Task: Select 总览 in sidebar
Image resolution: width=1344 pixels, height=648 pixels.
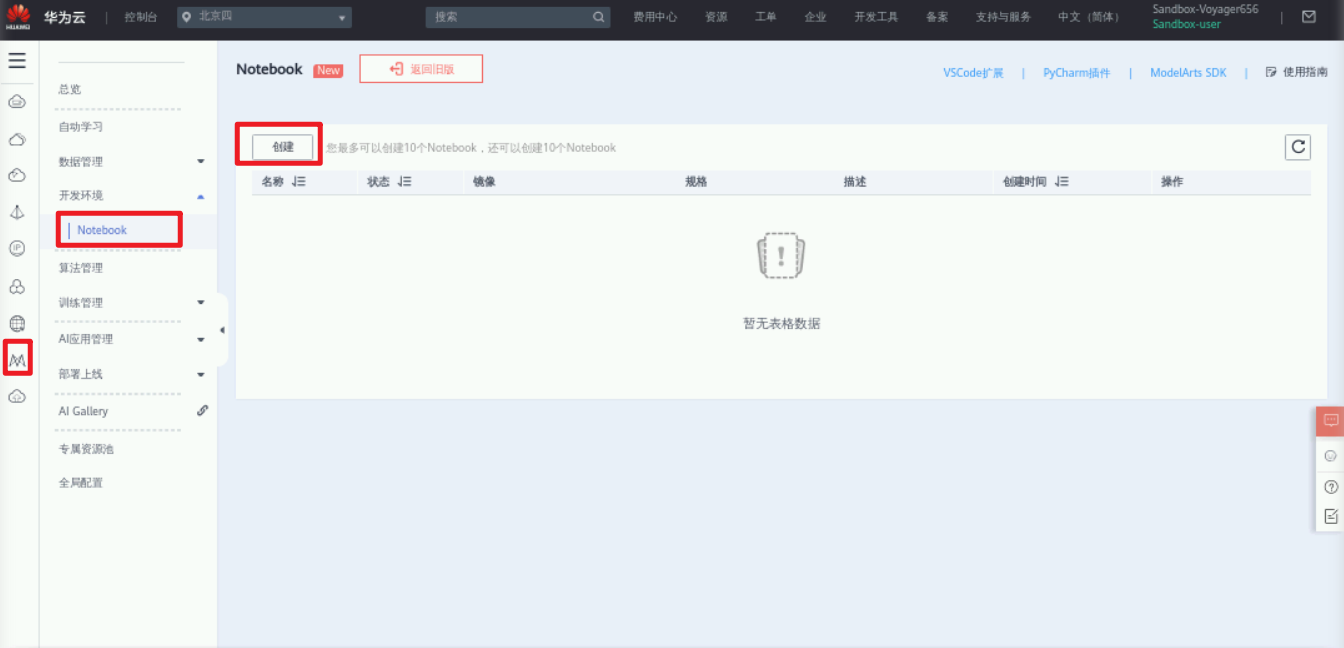Action: click(x=70, y=89)
